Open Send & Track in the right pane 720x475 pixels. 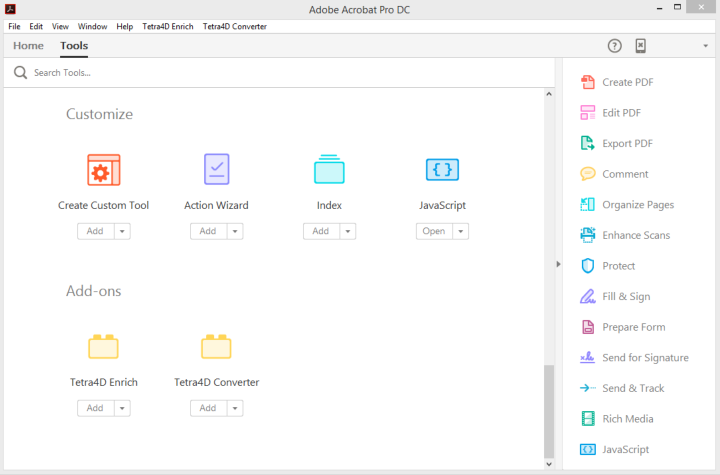[x=622, y=388]
